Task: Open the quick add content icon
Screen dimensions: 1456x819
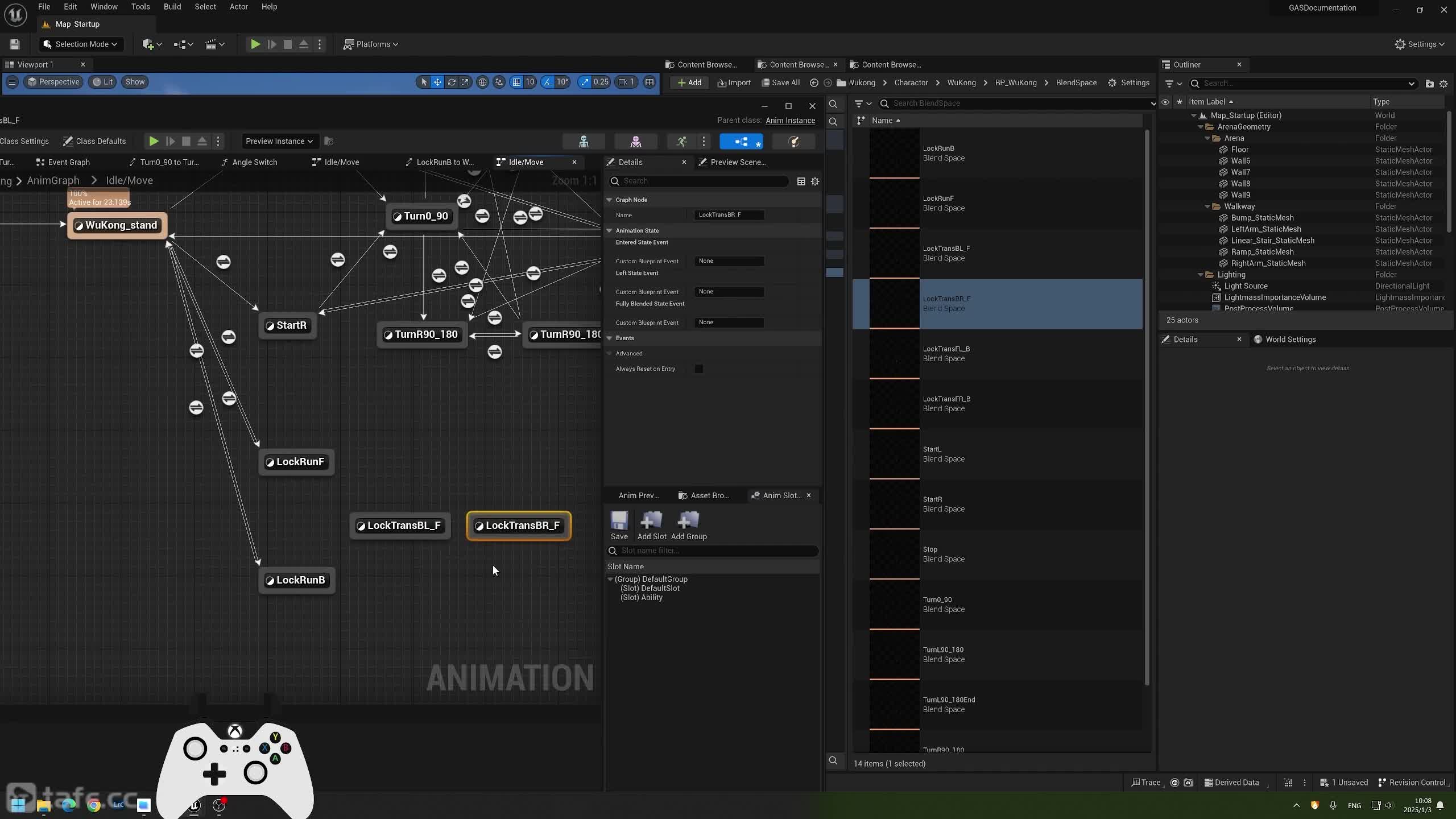Action: pyautogui.click(x=152, y=44)
